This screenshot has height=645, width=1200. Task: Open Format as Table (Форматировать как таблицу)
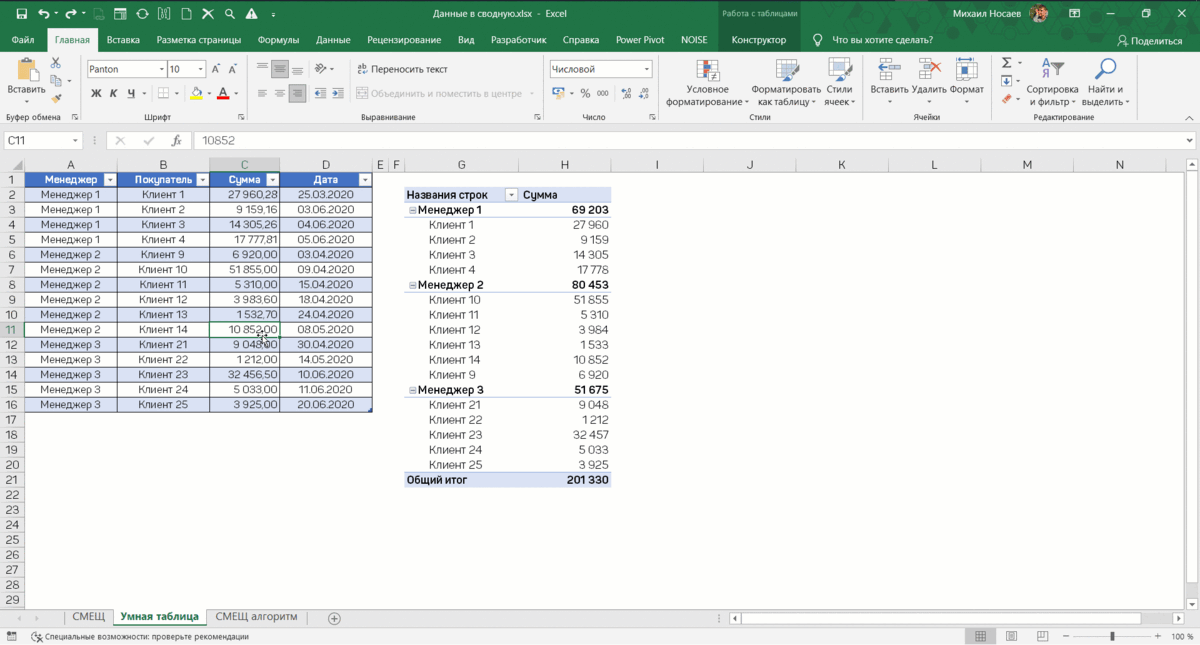coord(786,82)
